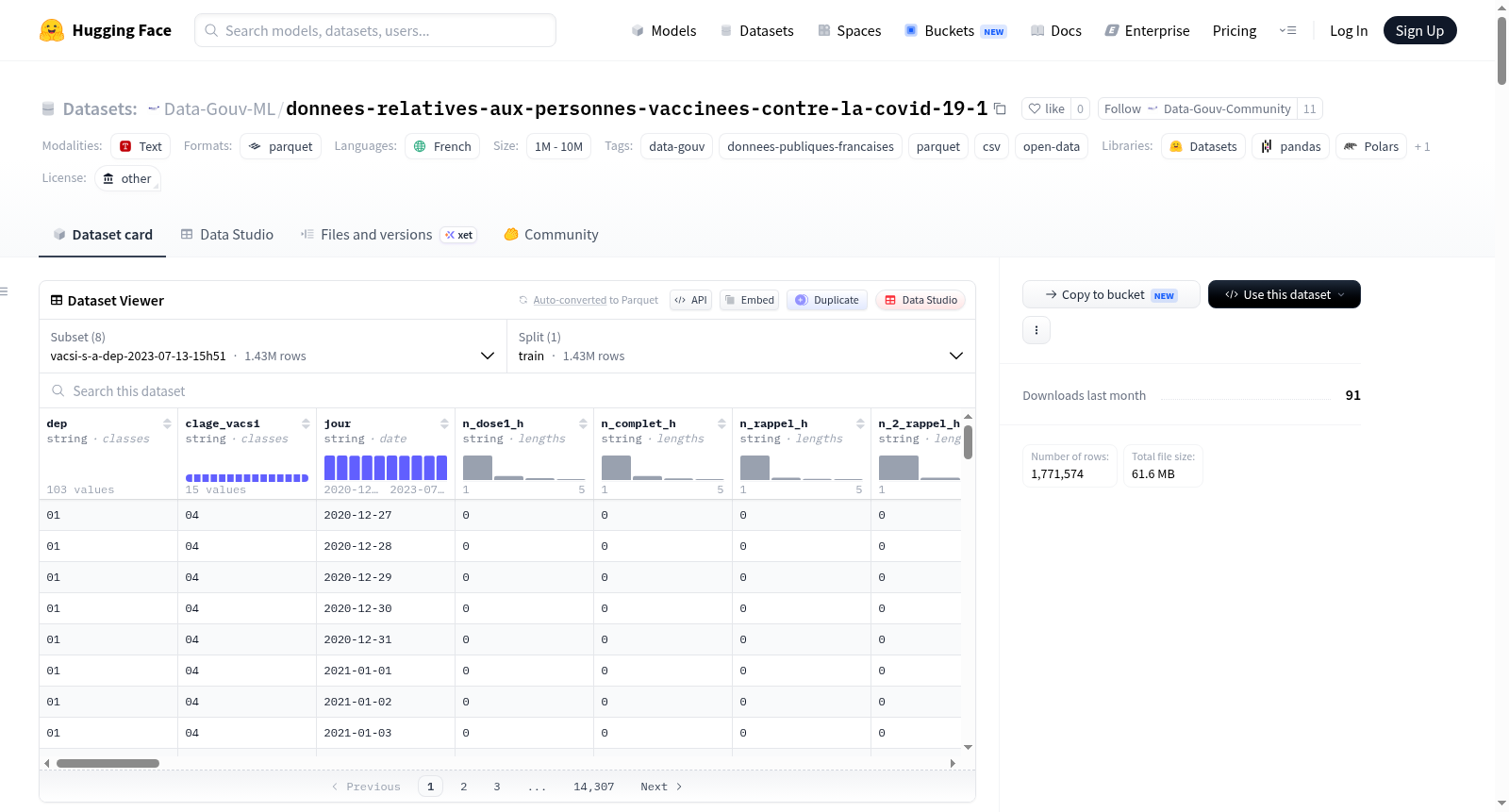Viewport: 1509px width, 812px height.
Task: Click the Embed button
Action: [x=749, y=300]
